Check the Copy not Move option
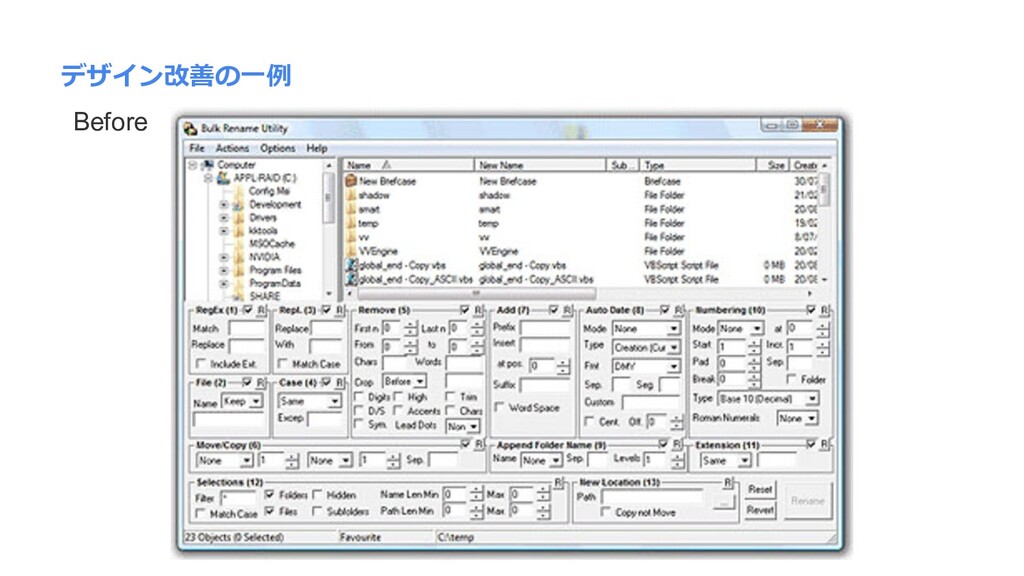This screenshot has height=576, width=1024. coord(605,513)
